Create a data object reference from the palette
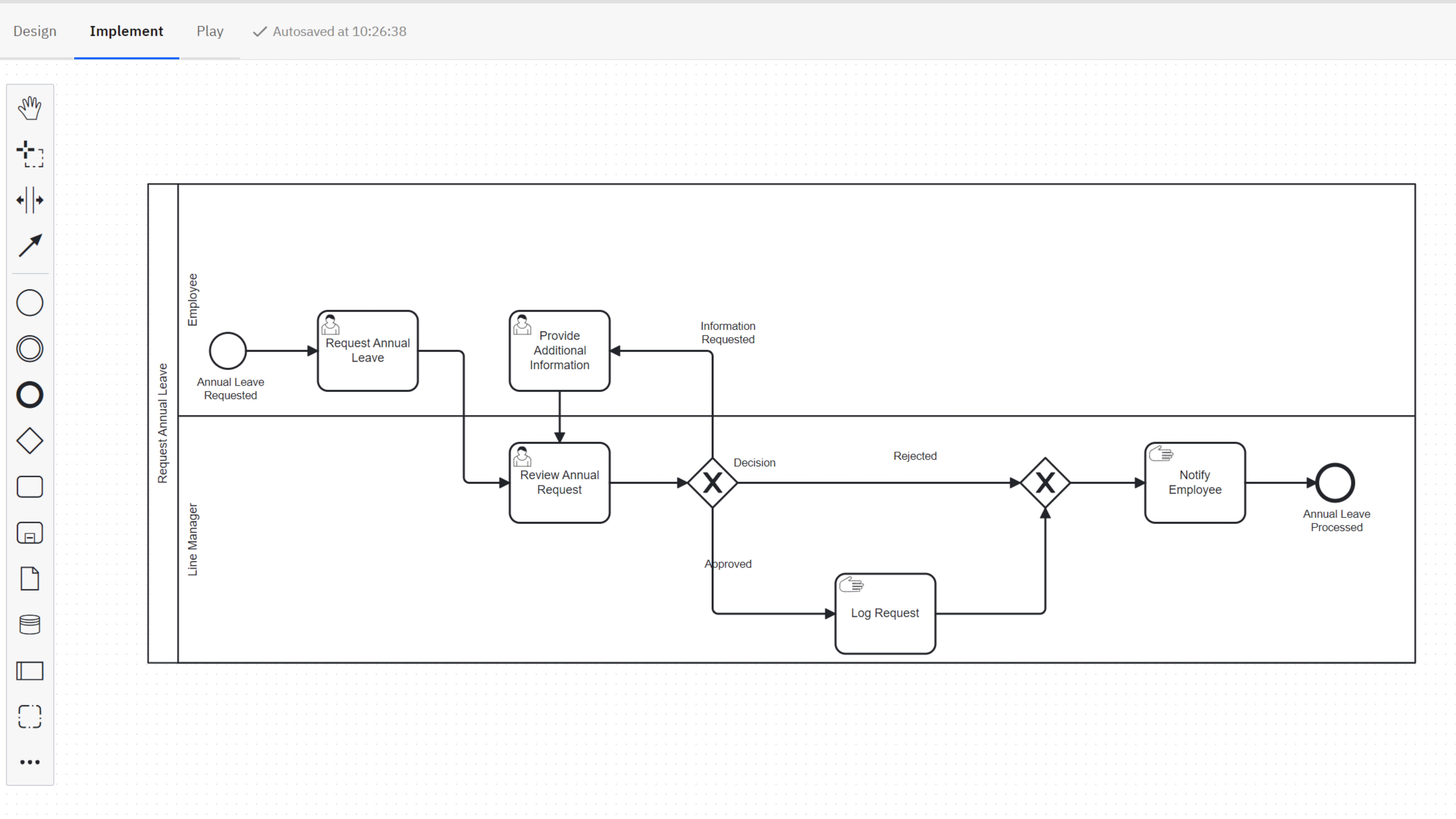The image size is (1456, 819). click(29, 579)
